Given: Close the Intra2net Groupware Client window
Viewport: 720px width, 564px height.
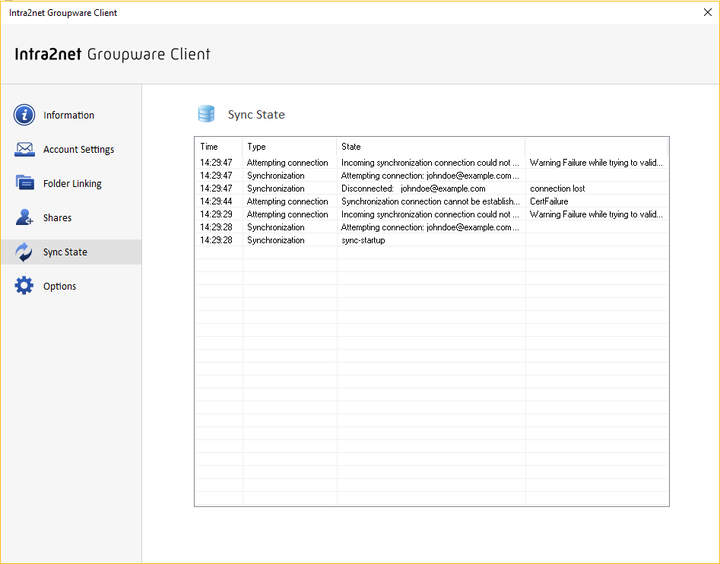Looking at the screenshot, I should click(708, 12).
